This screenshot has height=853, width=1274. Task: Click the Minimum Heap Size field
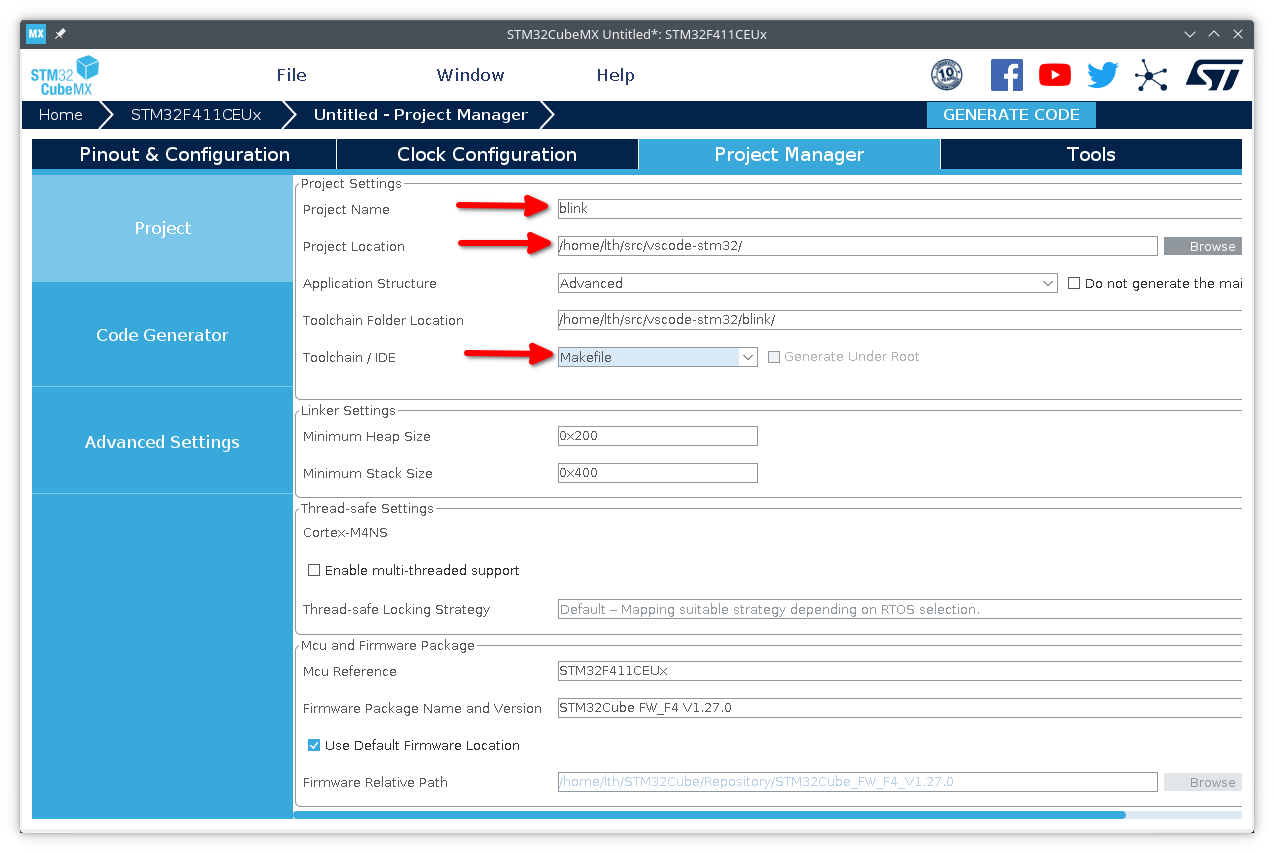click(657, 436)
